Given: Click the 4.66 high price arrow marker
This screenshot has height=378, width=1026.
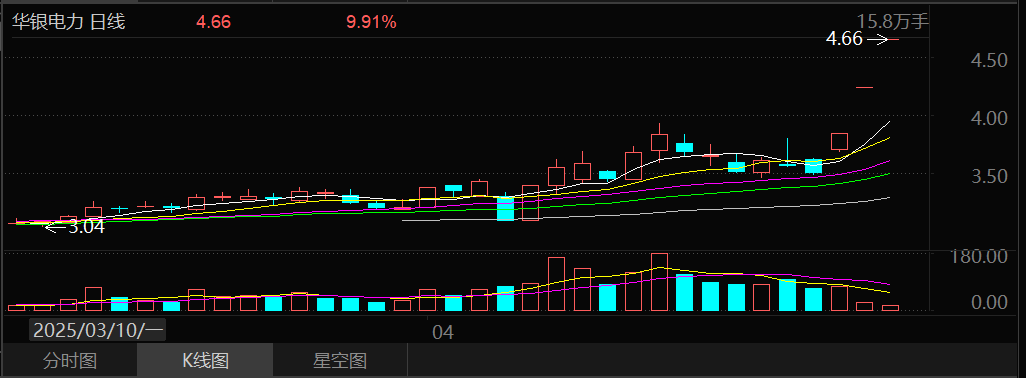Looking at the screenshot, I should [857, 39].
